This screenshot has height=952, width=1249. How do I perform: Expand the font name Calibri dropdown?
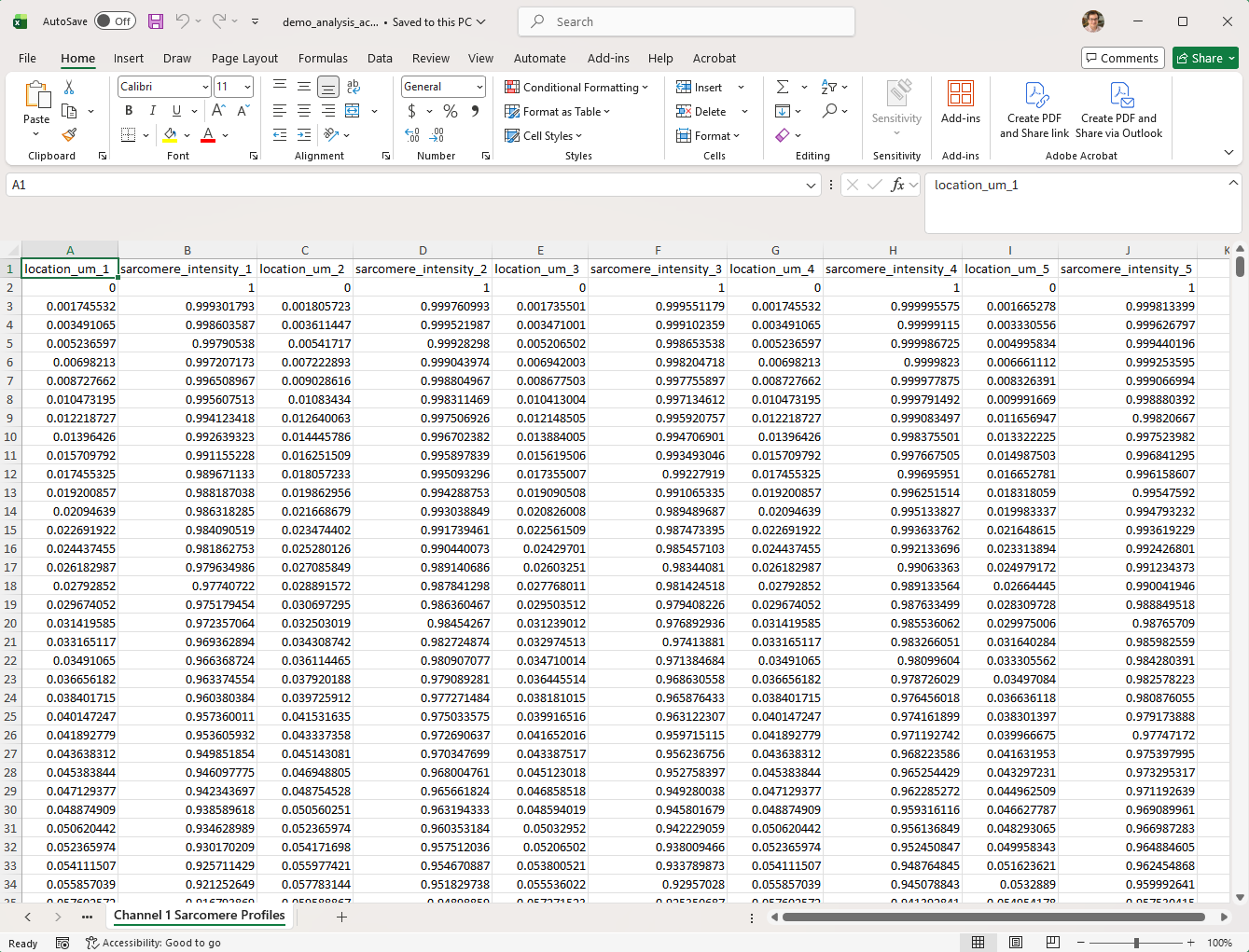[205, 87]
